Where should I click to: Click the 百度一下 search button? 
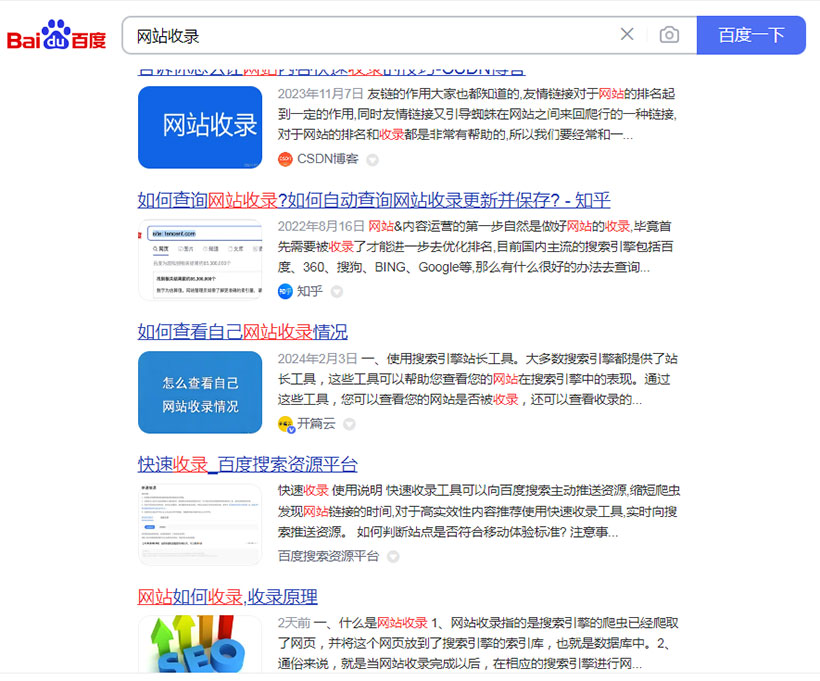click(750, 35)
